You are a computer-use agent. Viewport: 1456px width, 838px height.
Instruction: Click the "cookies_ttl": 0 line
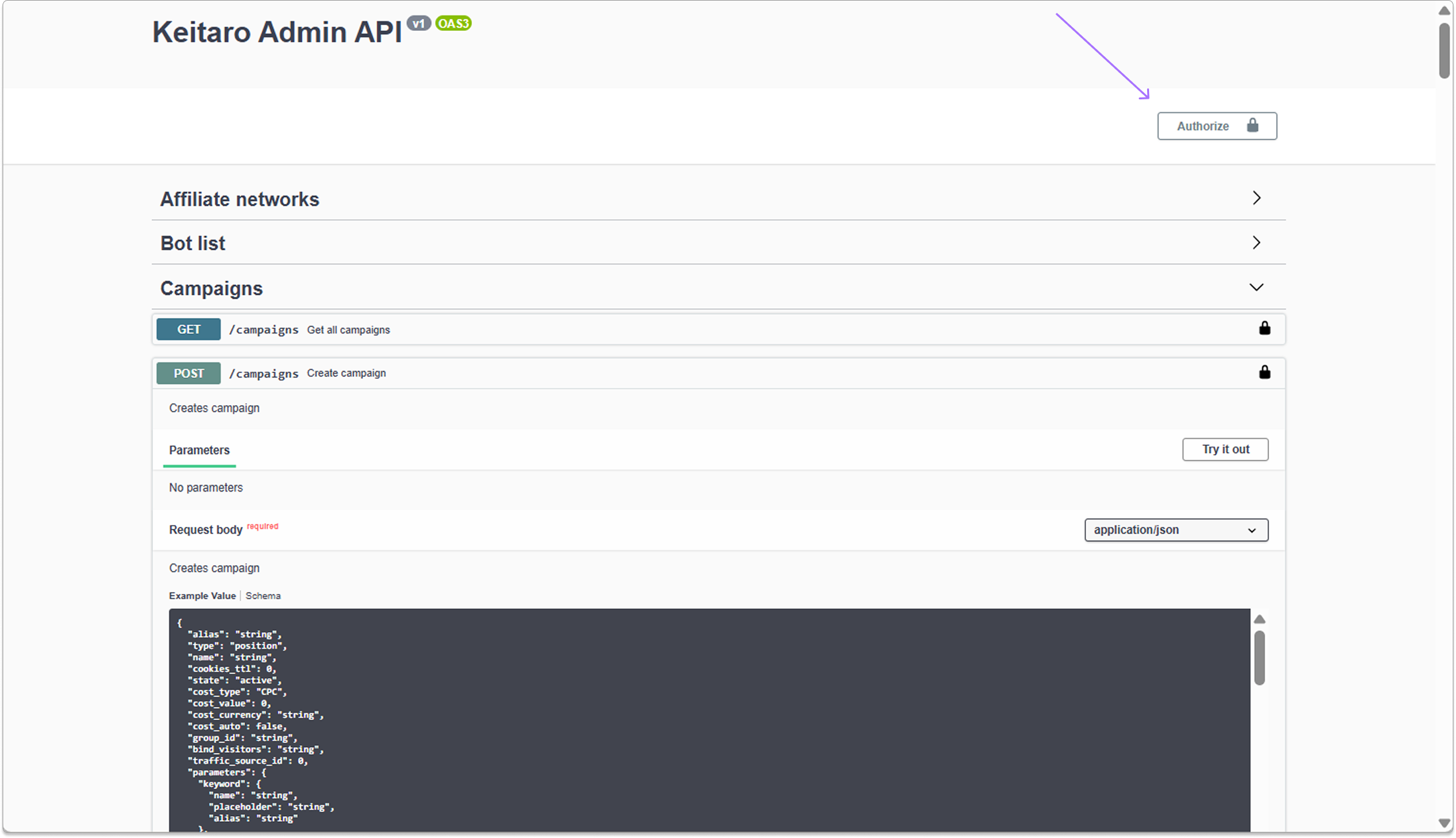232,669
